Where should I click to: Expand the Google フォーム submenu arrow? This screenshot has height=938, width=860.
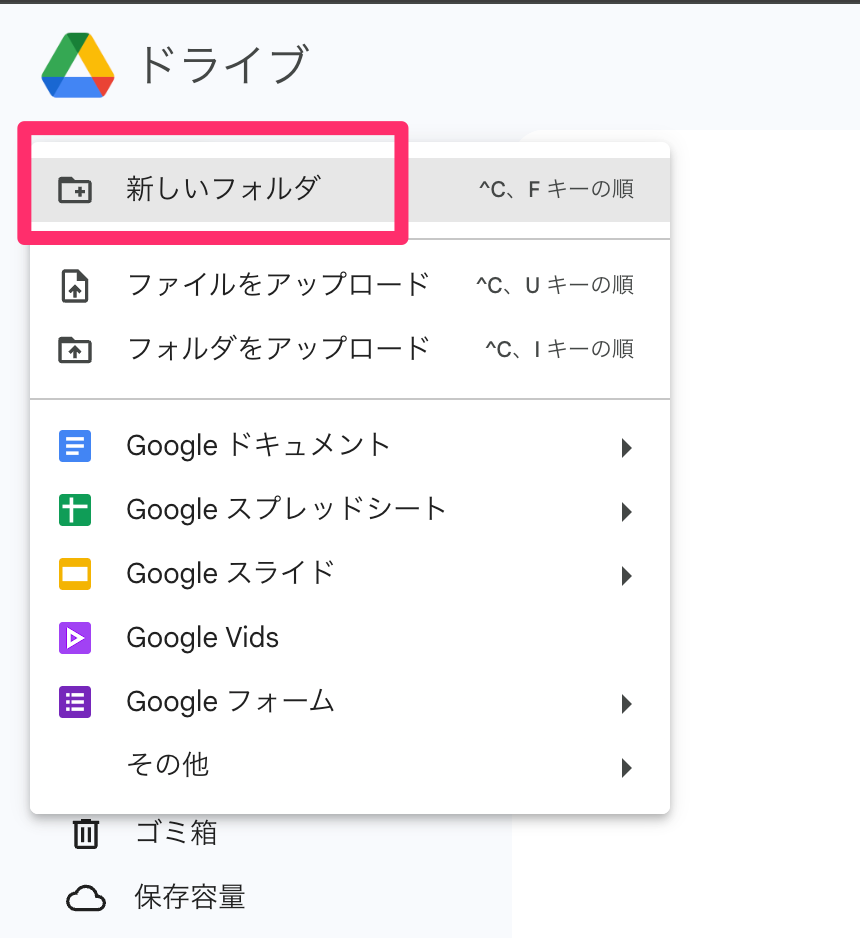coord(627,704)
